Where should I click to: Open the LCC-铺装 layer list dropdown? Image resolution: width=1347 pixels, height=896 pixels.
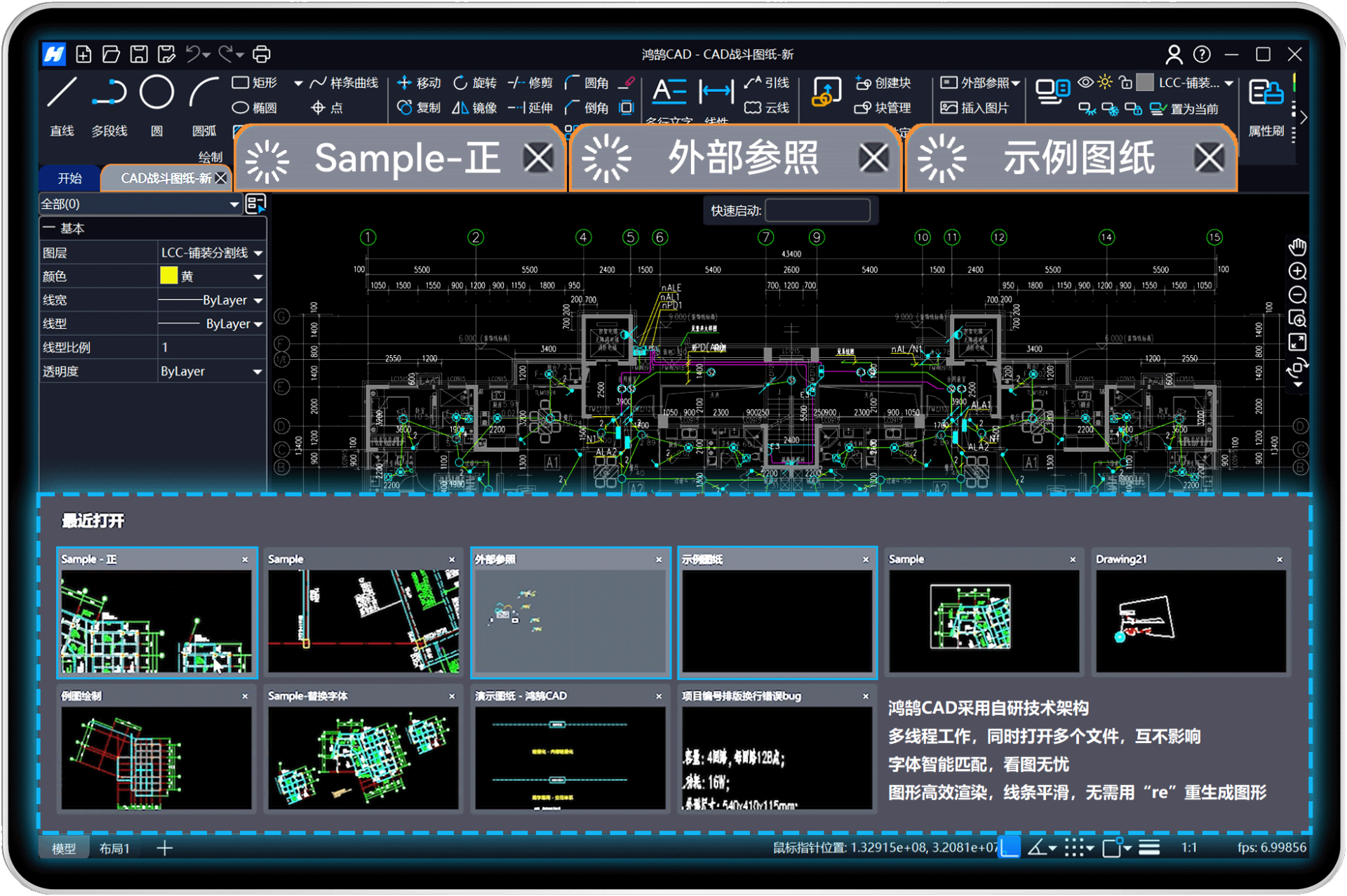coord(1229,83)
